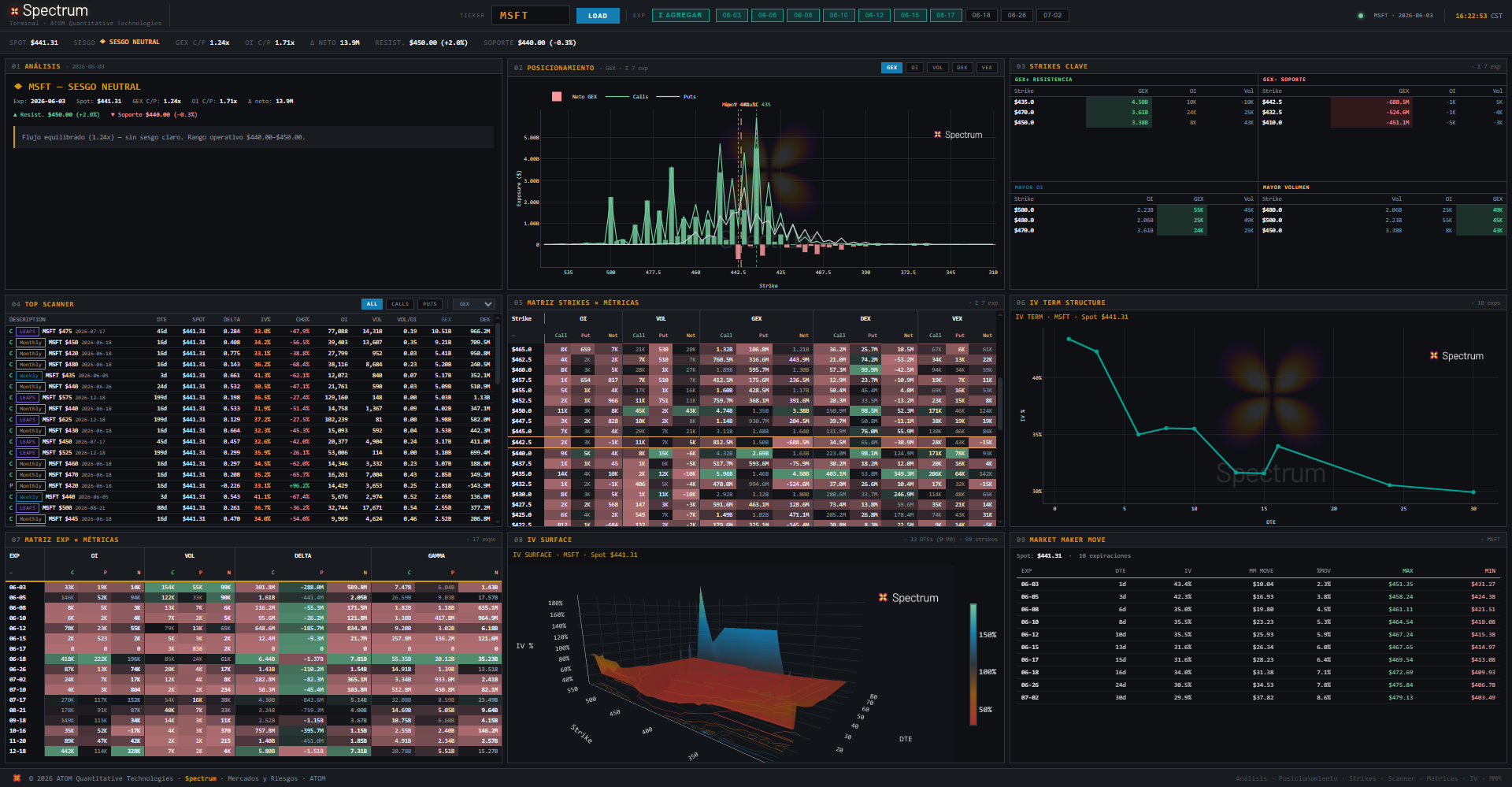Click the Spectrum watermark logo in the Posicionamiento chart

[x=958, y=135]
